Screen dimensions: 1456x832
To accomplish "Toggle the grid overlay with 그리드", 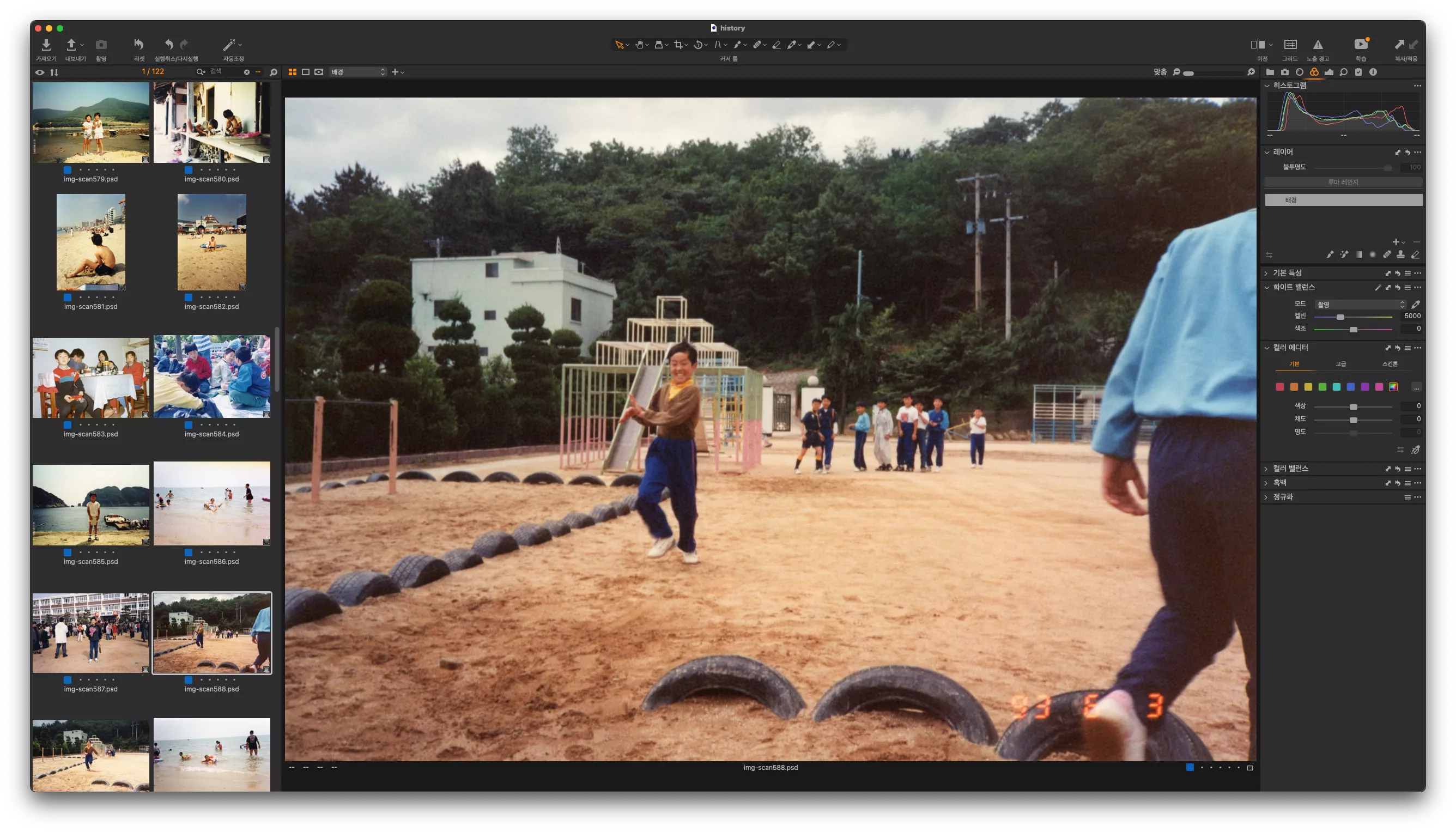I will pos(1290,45).
